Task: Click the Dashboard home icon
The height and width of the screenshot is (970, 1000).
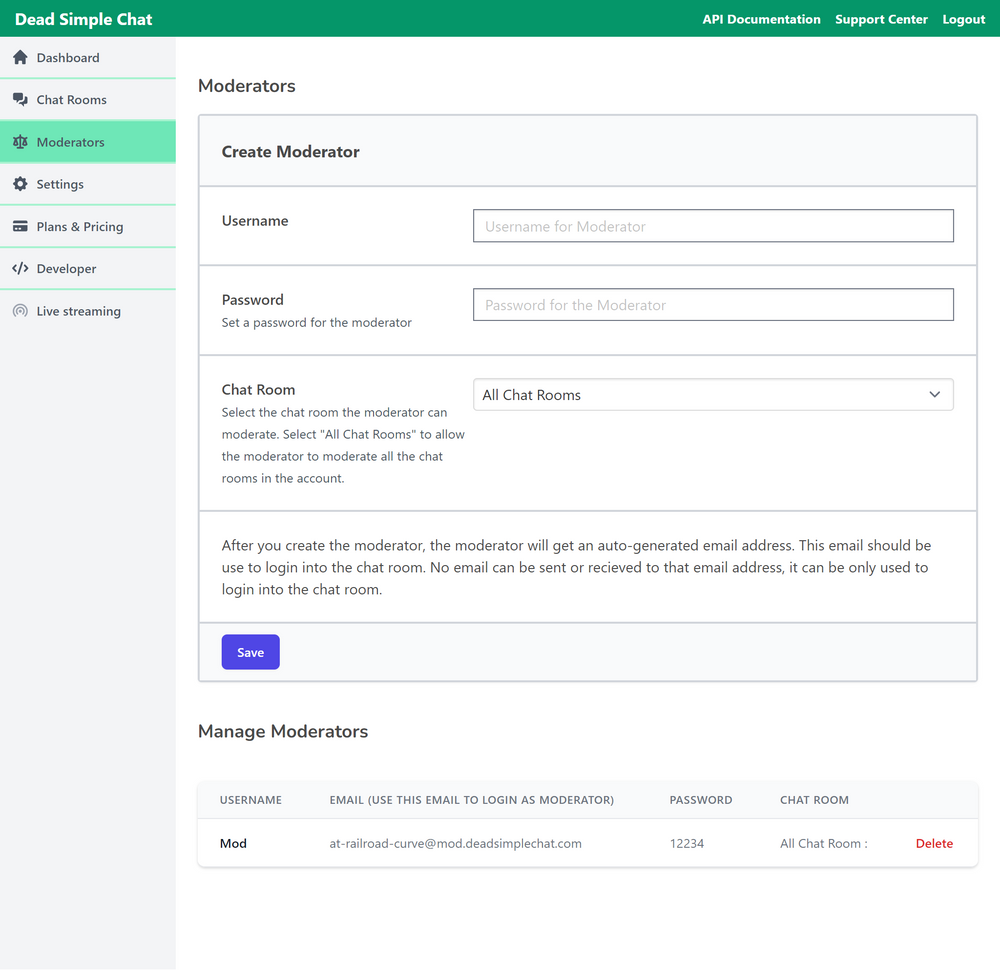Action: [20, 57]
